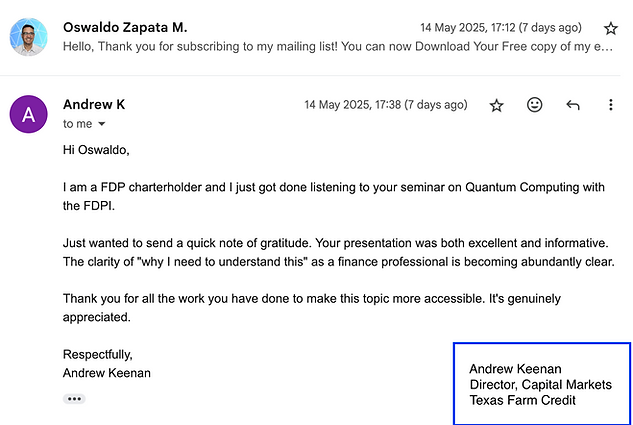Click 'Texas Farm Credit' in the signature
Viewport: 633px width, 425px height.
pos(522,400)
